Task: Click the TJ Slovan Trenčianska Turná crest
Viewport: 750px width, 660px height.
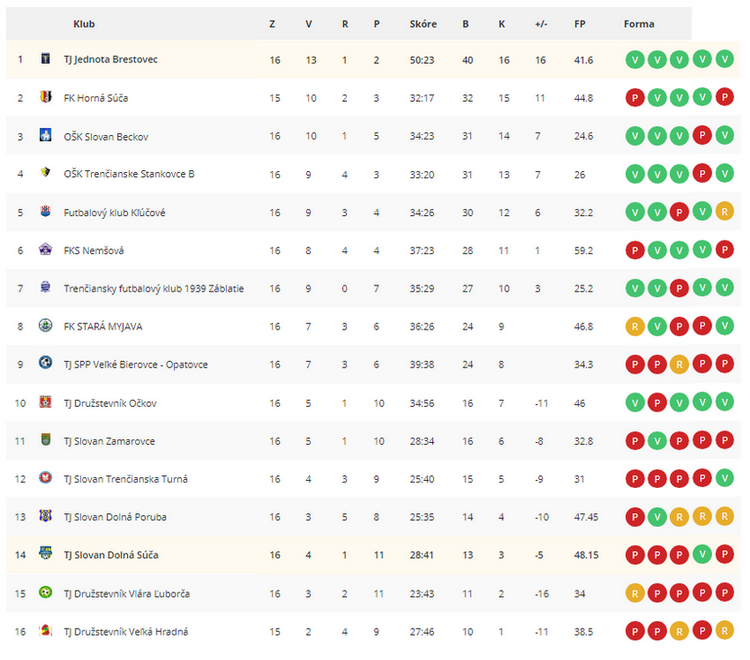Action: 45,478
